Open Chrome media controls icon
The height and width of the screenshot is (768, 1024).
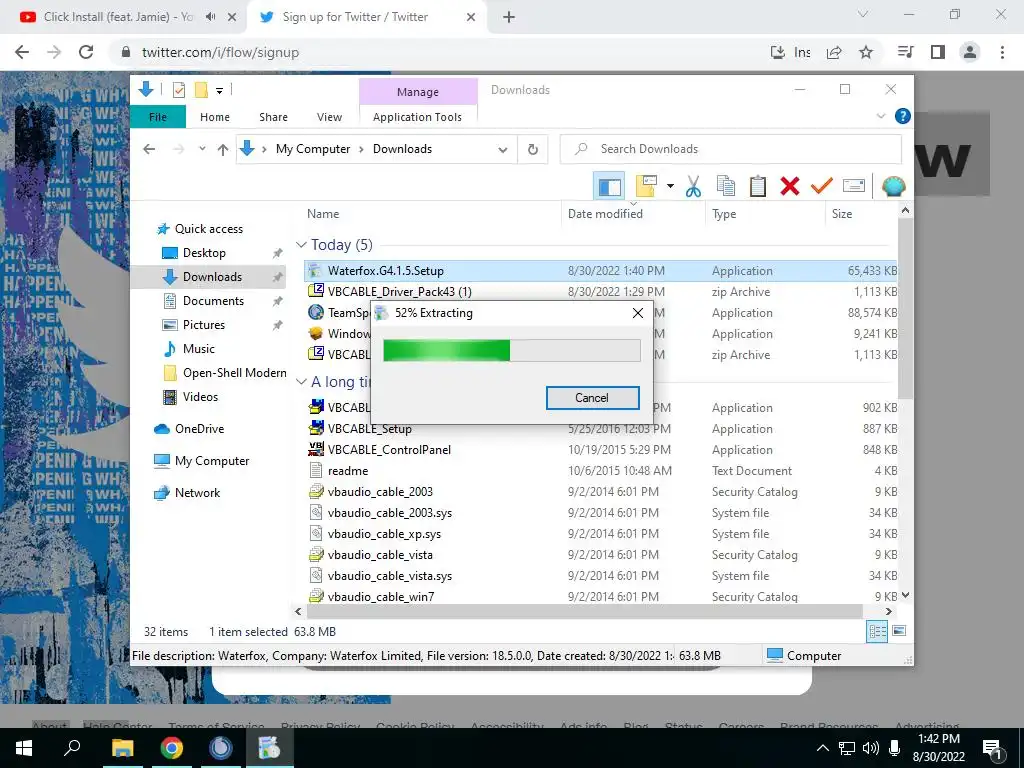[x=905, y=52]
